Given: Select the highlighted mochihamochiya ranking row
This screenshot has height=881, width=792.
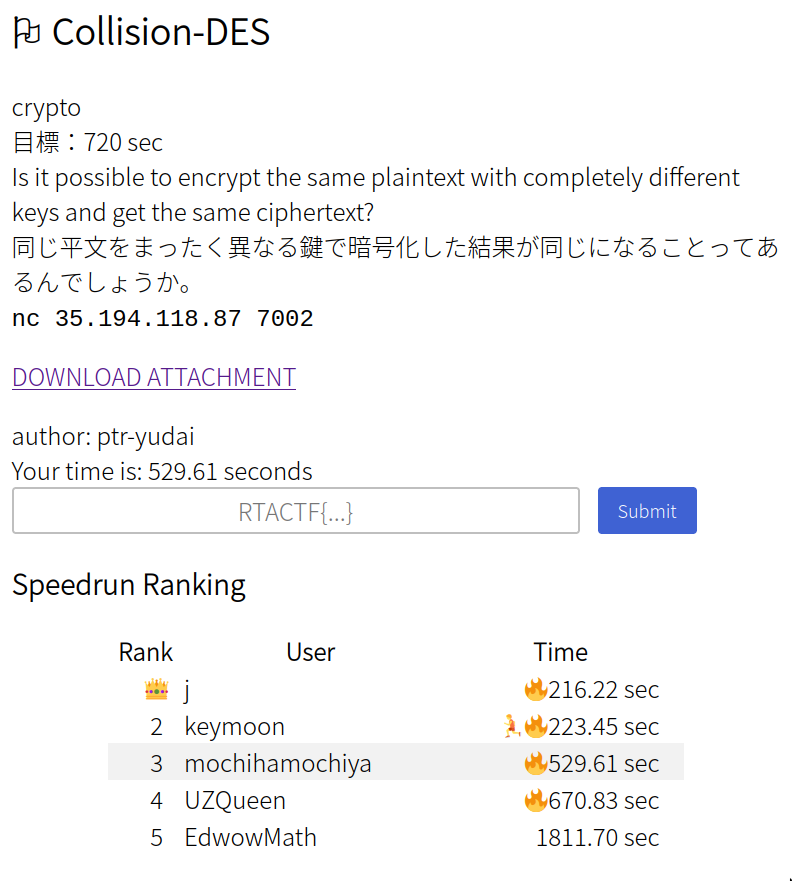Looking at the screenshot, I should pyautogui.click(x=395, y=763).
